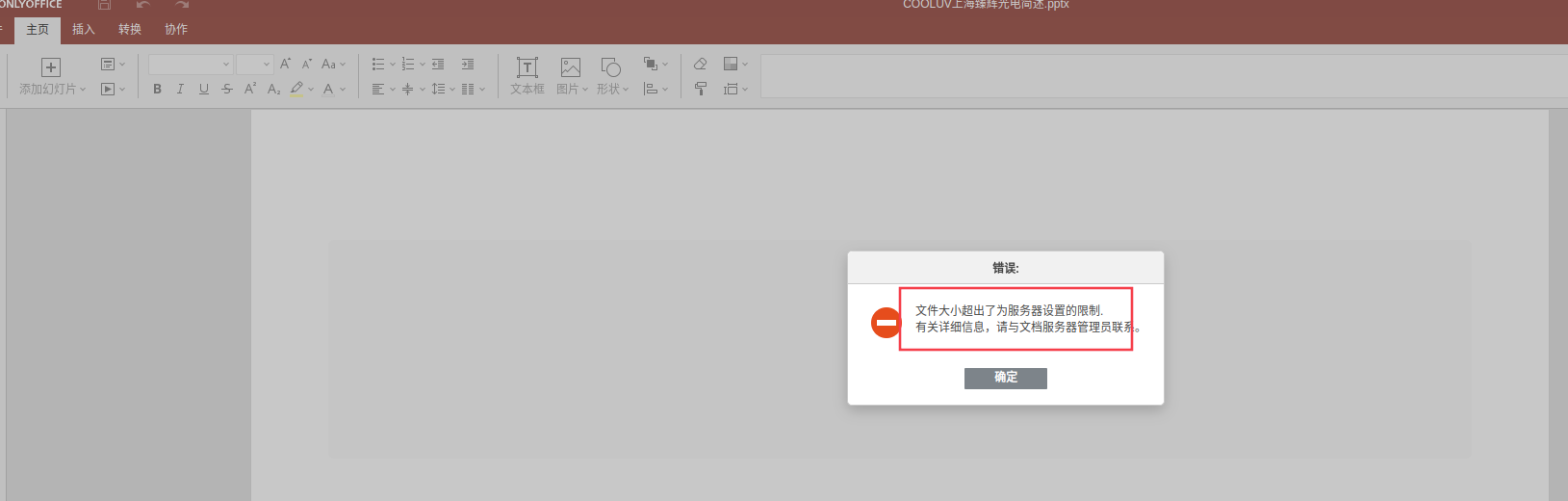This screenshot has height=501, width=1568.
Task: Open the align shapes menu
Action: click(x=655, y=89)
